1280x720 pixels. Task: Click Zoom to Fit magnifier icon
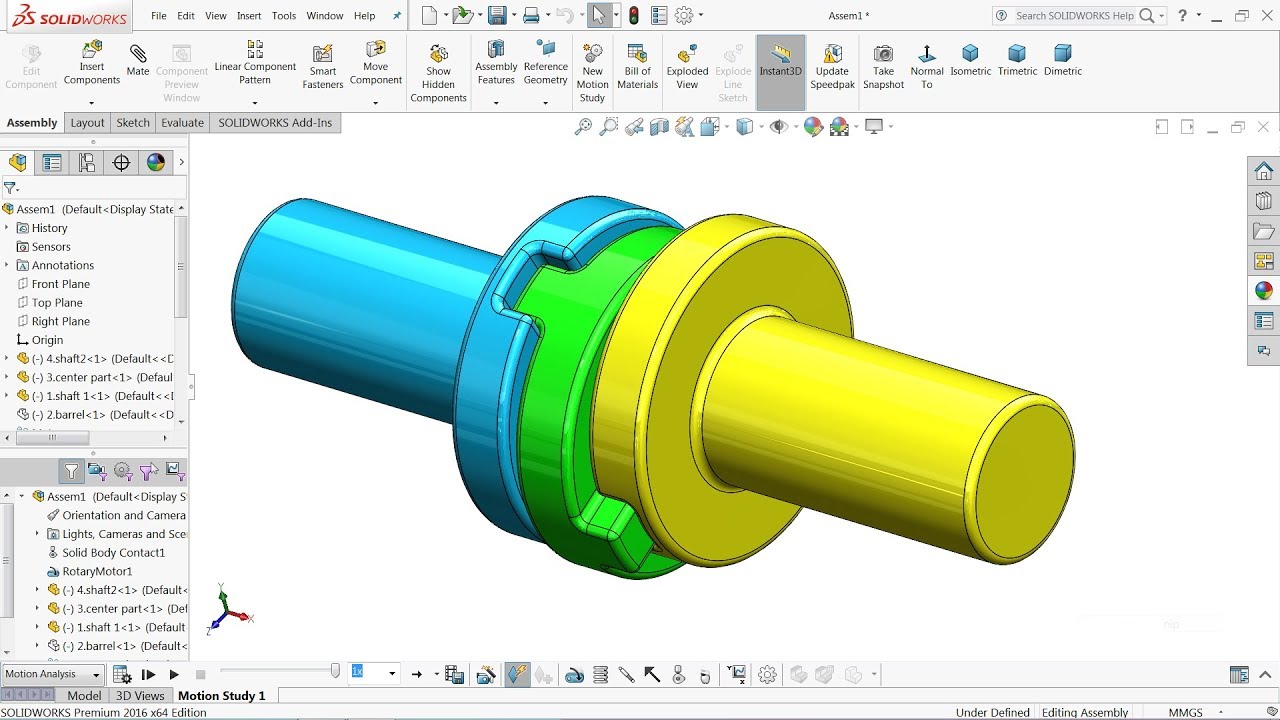[x=583, y=127]
